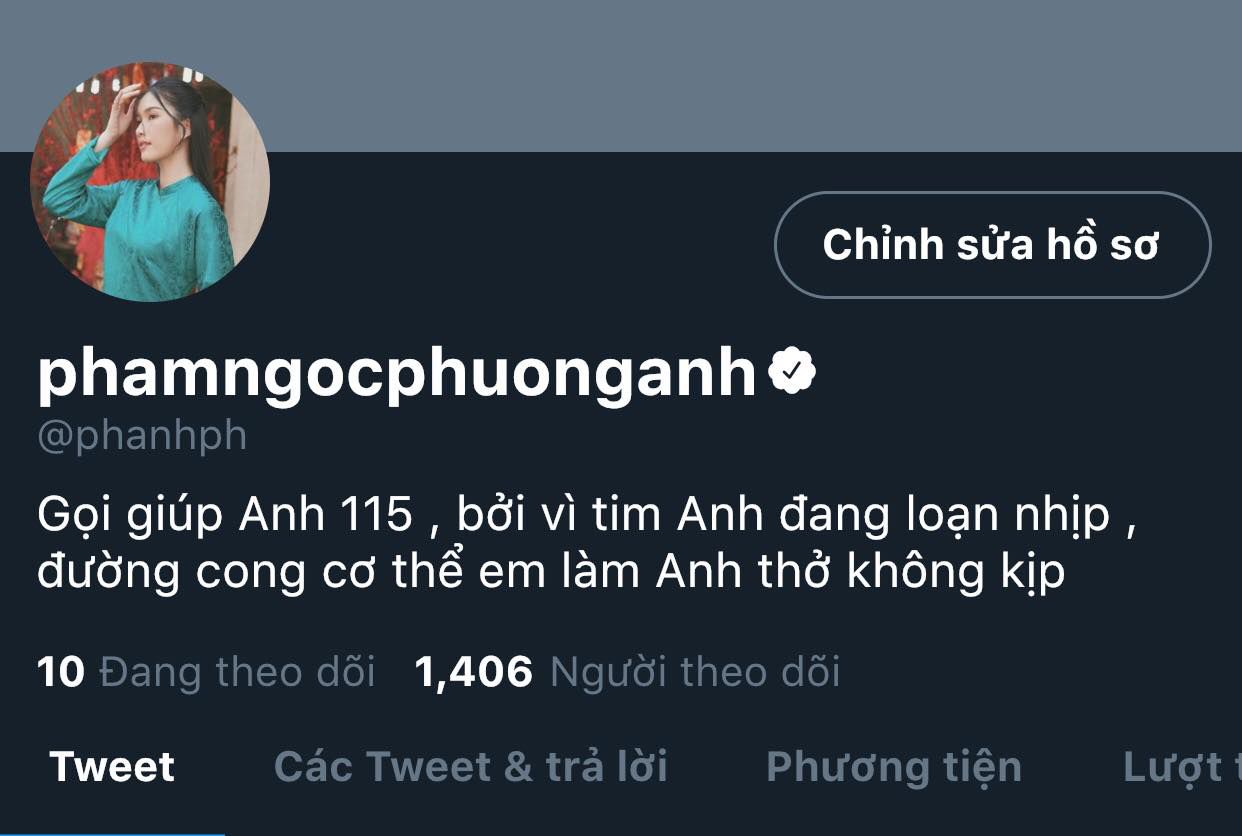Click the 10 following count number
This screenshot has height=836, width=1242.
coord(61,672)
